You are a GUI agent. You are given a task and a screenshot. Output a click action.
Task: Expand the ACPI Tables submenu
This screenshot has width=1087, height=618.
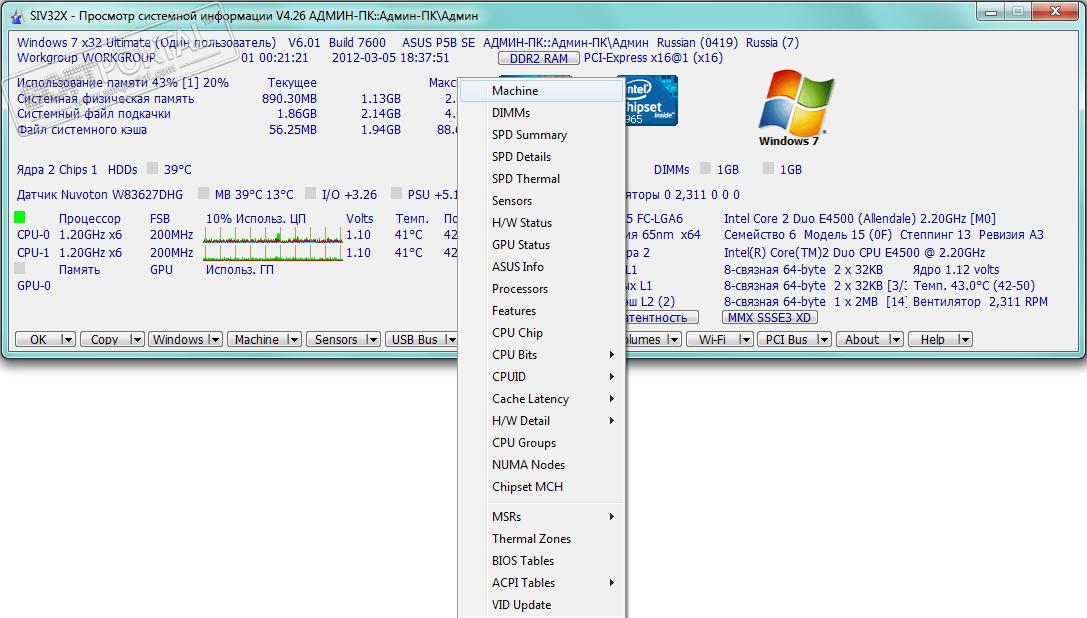coord(611,583)
